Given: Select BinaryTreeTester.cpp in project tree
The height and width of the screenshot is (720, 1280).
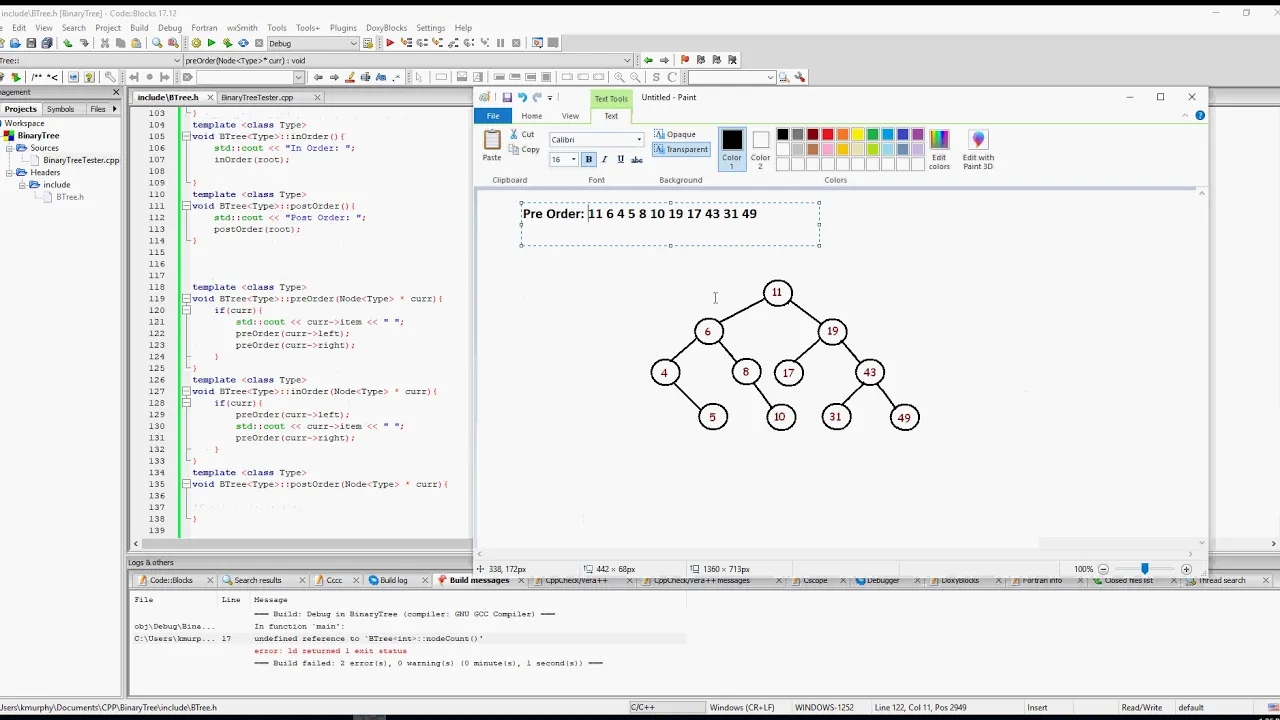Looking at the screenshot, I should [80, 160].
